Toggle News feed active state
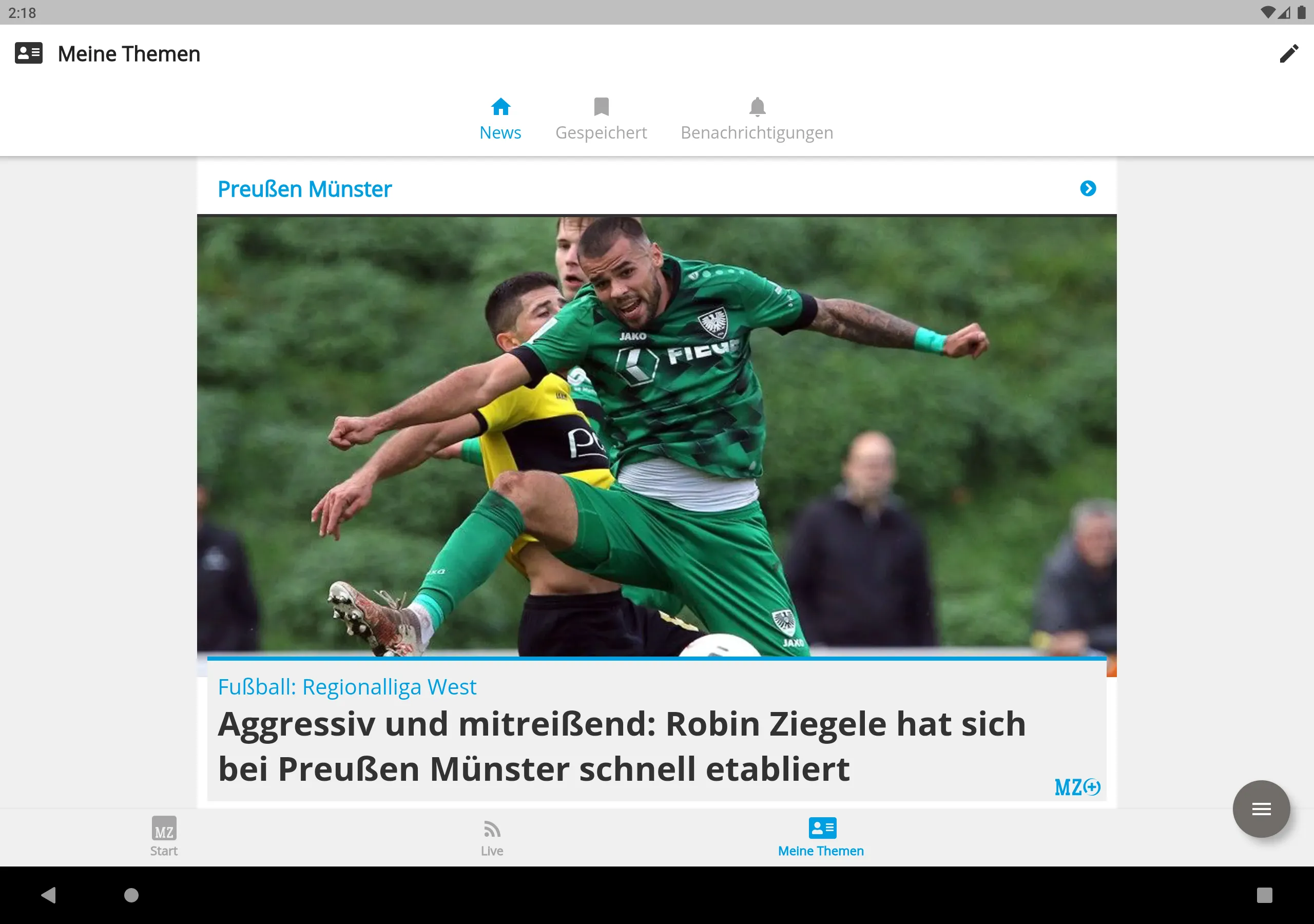This screenshot has width=1314, height=924. 499,117
